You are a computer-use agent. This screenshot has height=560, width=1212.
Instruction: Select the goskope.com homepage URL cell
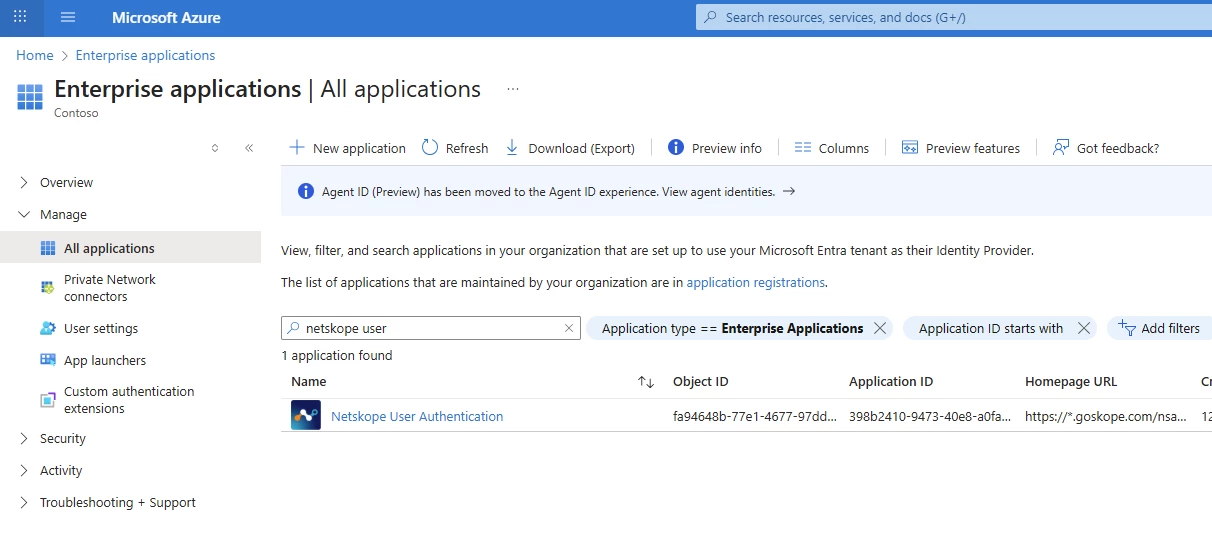pyautogui.click(x=1107, y=416)
